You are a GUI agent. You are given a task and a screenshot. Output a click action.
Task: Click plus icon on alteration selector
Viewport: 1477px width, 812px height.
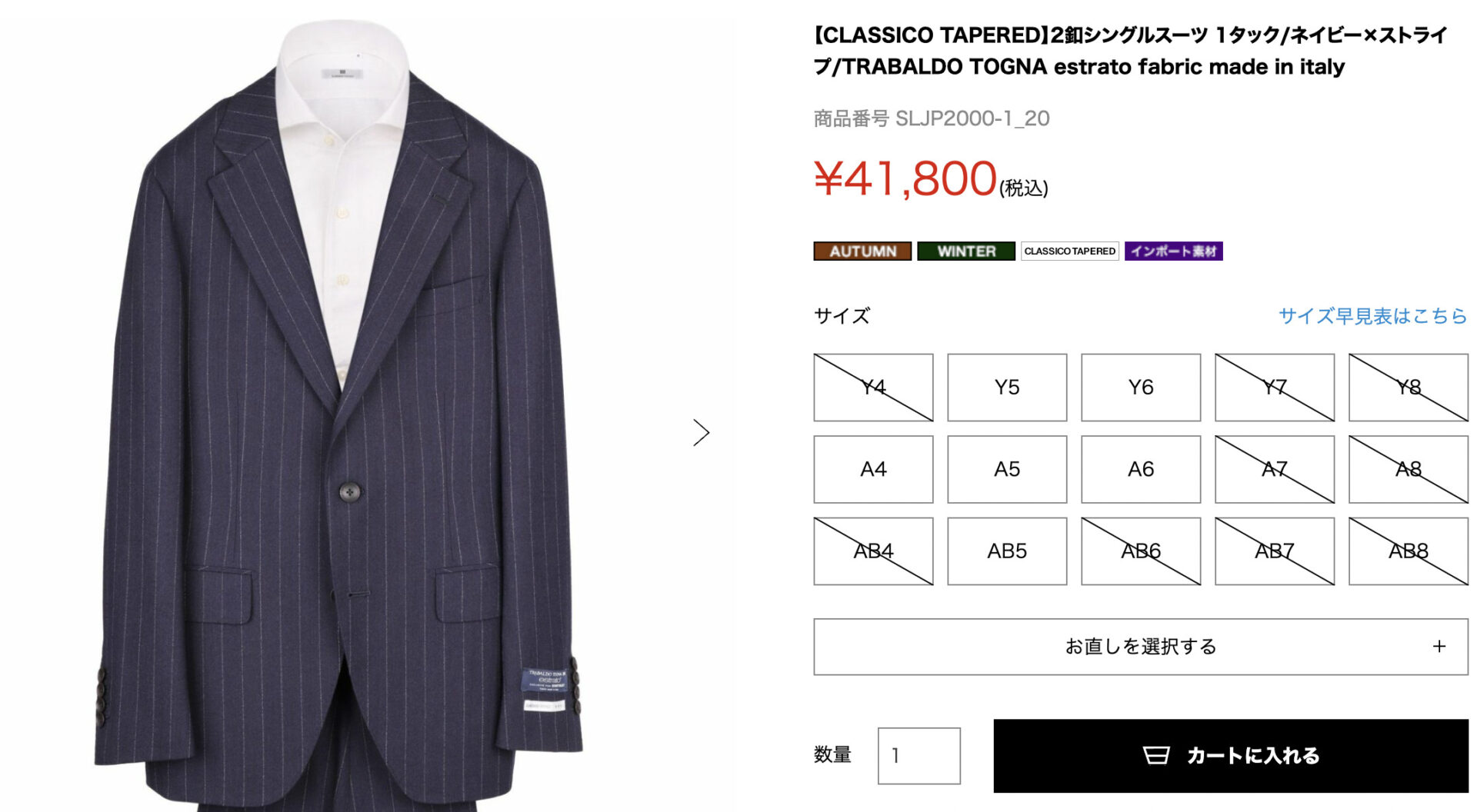click(x=1439, y=647)
